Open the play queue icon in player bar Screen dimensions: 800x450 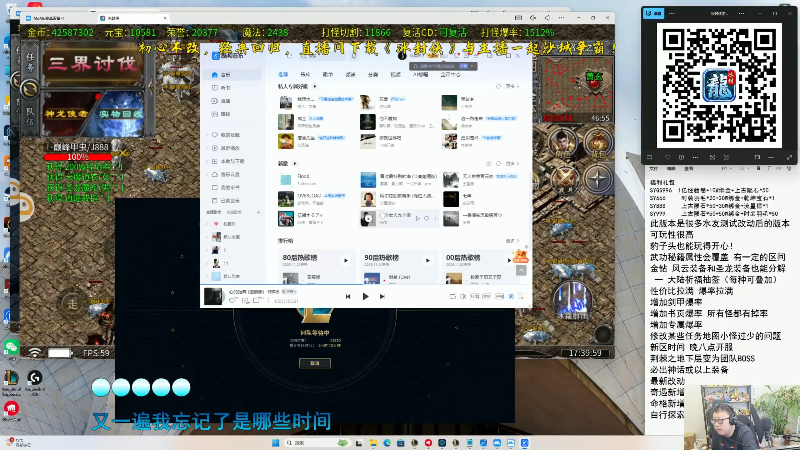click(520, 296)
